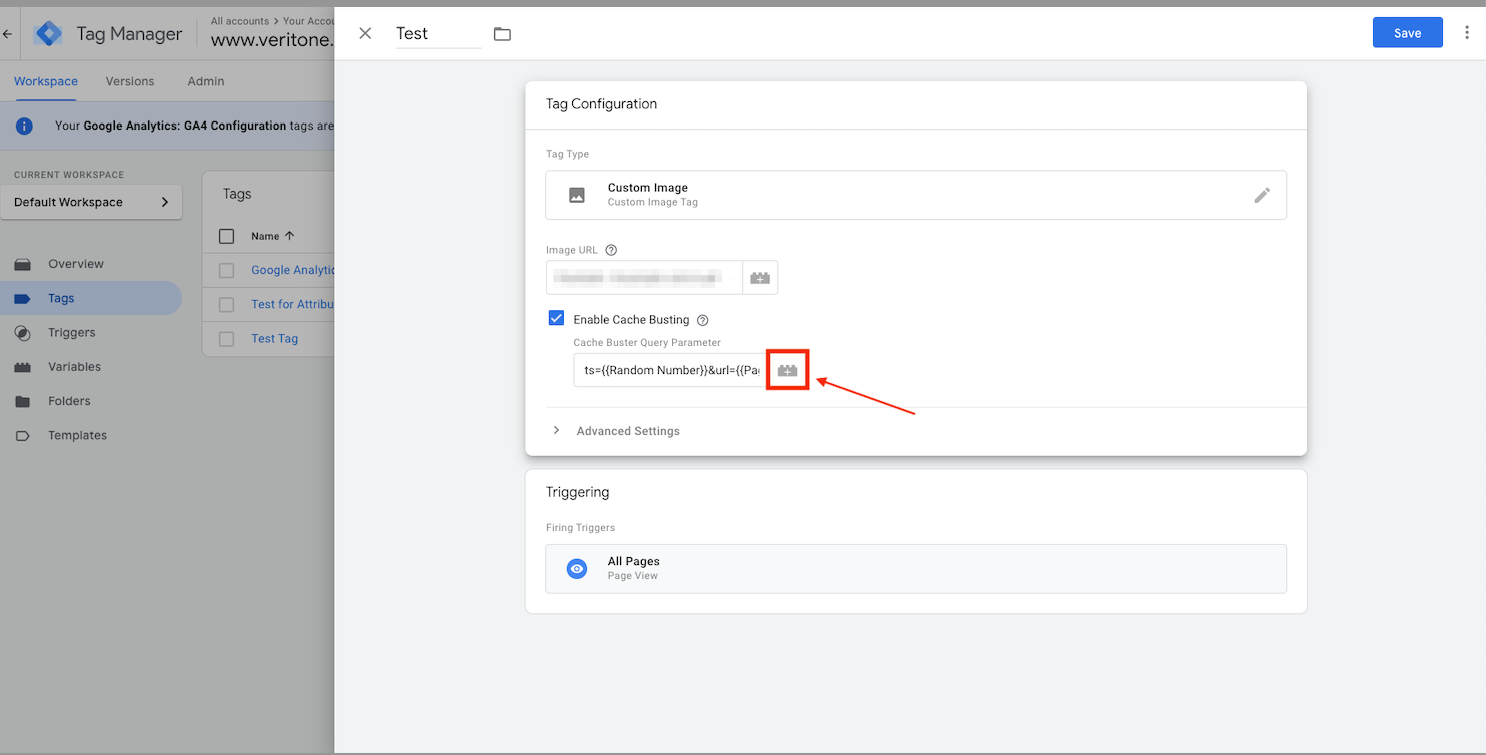This screenshot has height=755, width=1486.
Task: Open the Test Tag link in tags list
Action: (275, 339)
